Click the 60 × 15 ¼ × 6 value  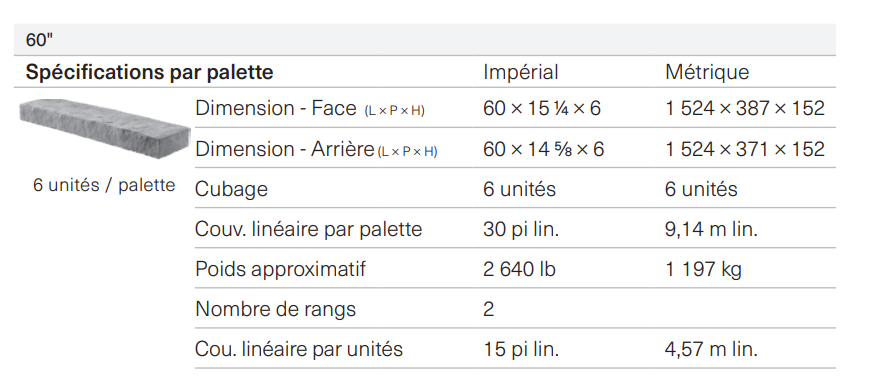(x=542, y=108)
